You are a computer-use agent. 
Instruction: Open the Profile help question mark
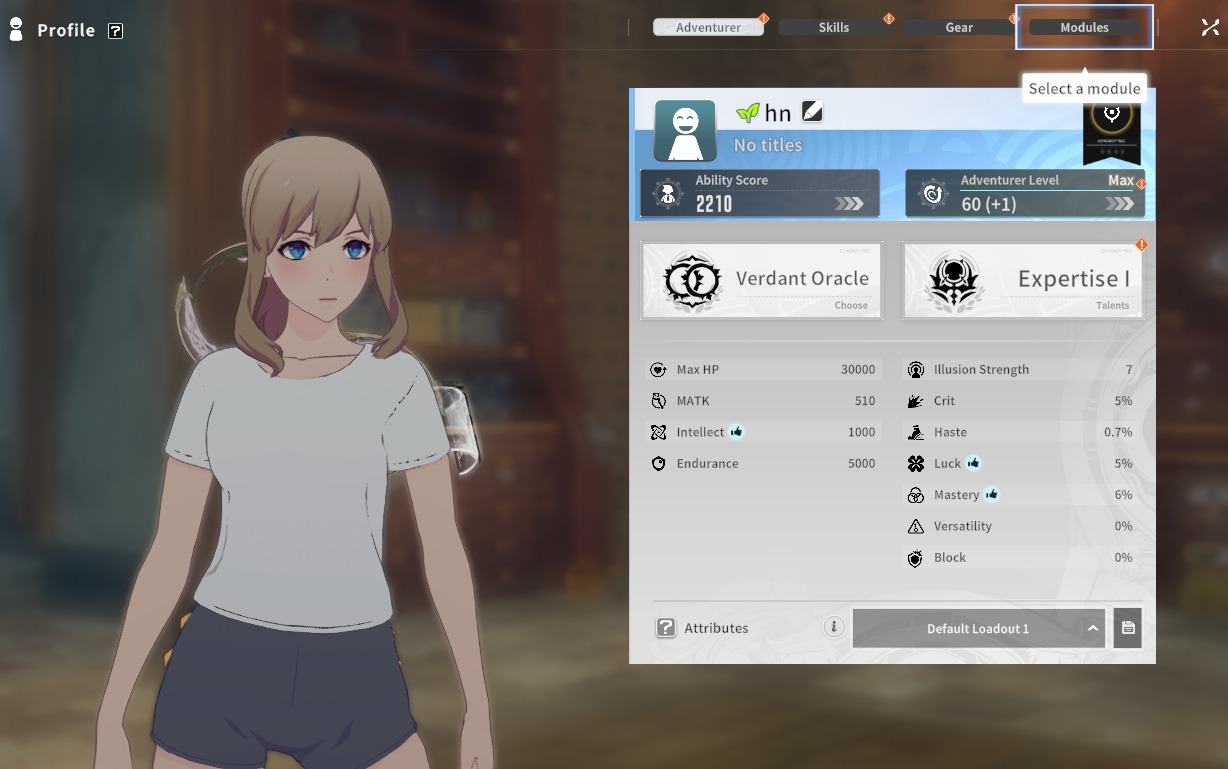tap(115, 31)
